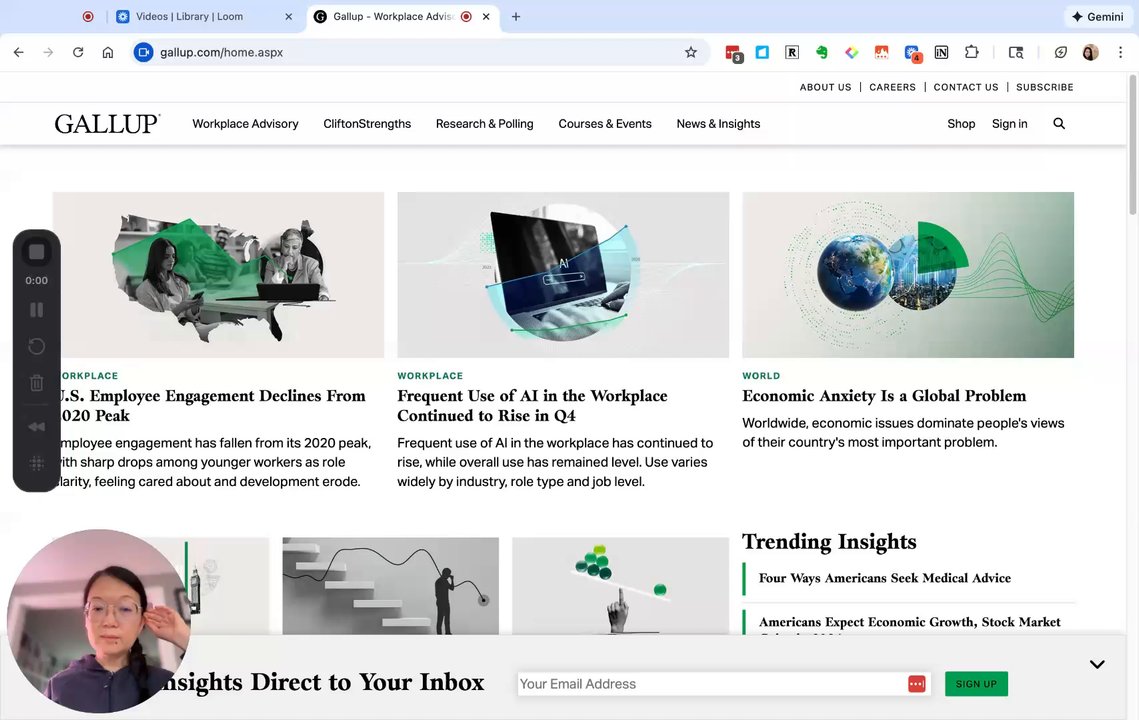1139x720 pixels.
Task: Click the tab search media icon
Action: [1016, 52]
